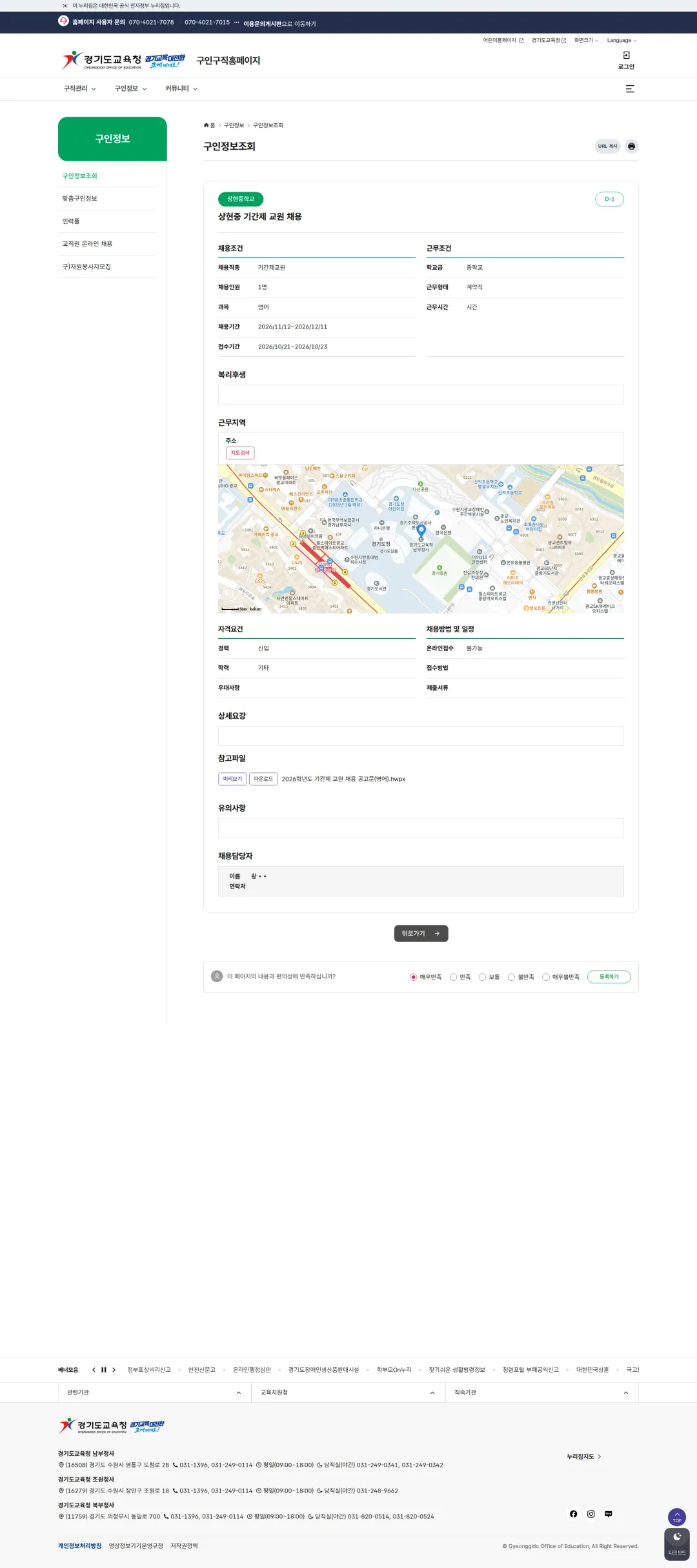
Task: Open the 경기도교육청 external link in the top bar
Action: (549, 41)
